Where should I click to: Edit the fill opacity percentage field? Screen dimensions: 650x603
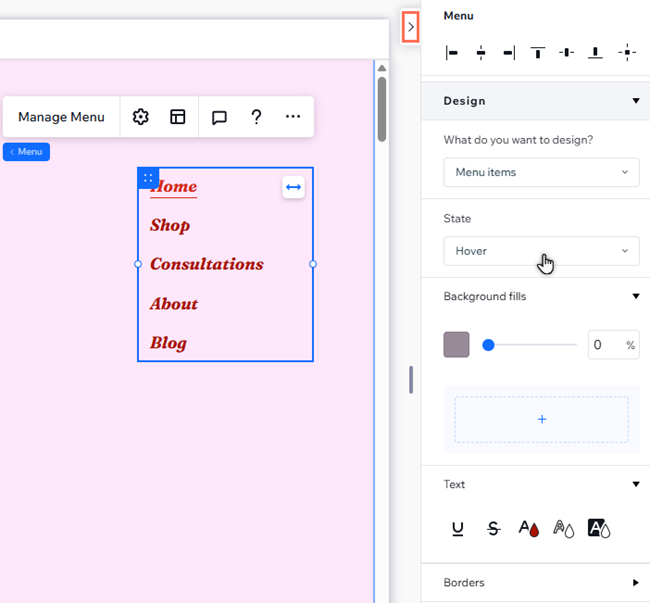tap(614, 345)
